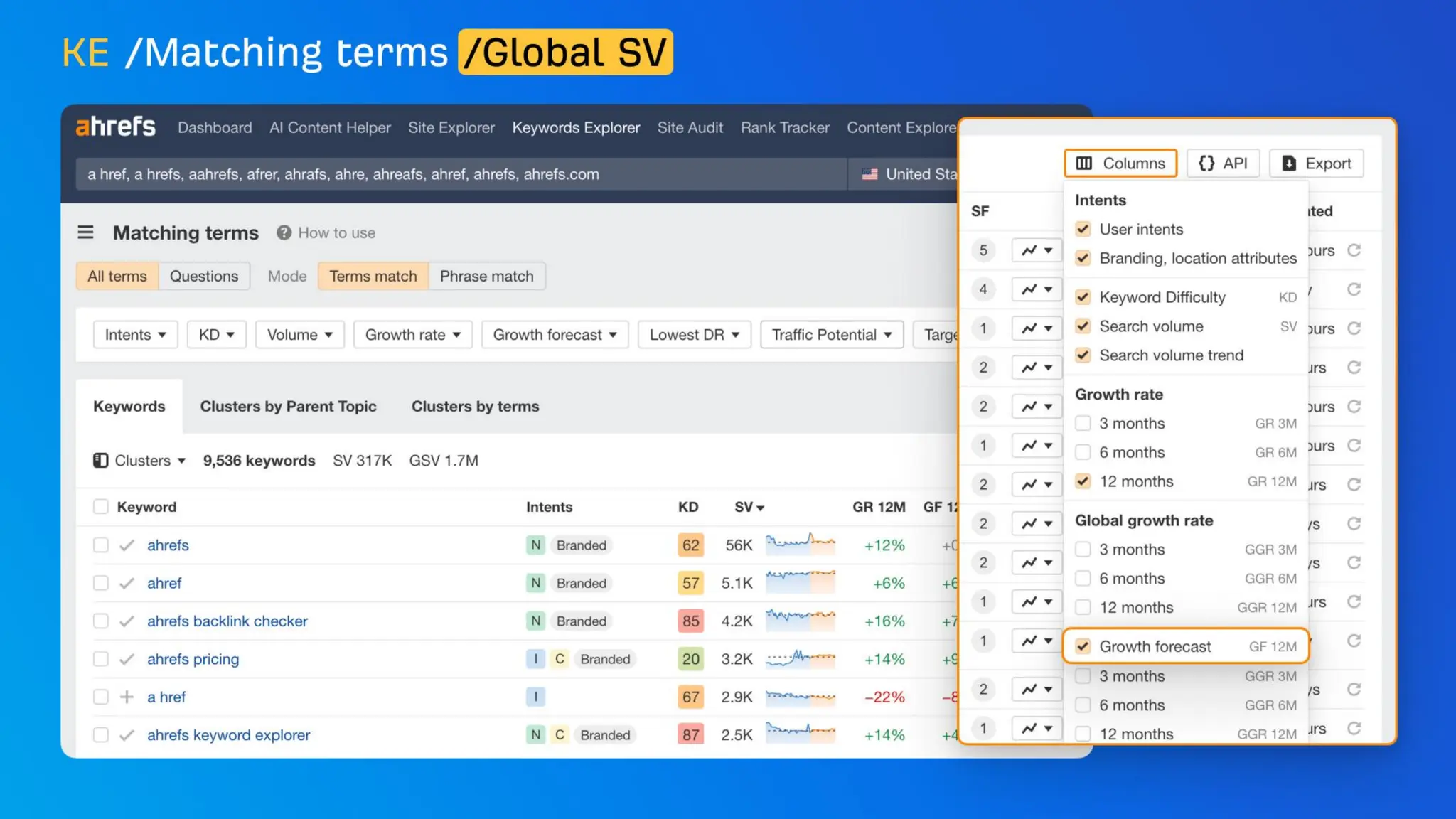Open the hamburger menu next to Matching terms
Viewport: 1456px width, 819px height.
[x=85, y=232]
